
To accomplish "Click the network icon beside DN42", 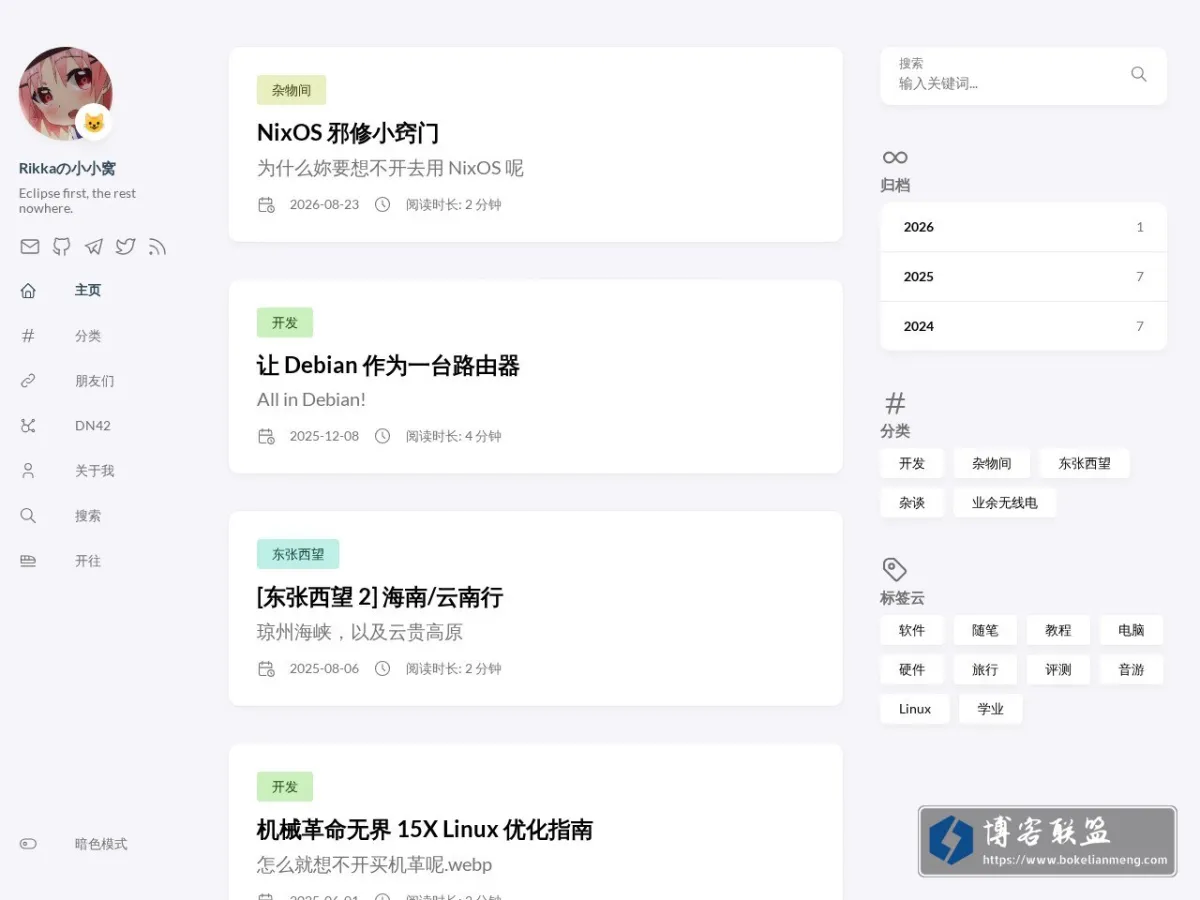I will [x=28, y=426].
